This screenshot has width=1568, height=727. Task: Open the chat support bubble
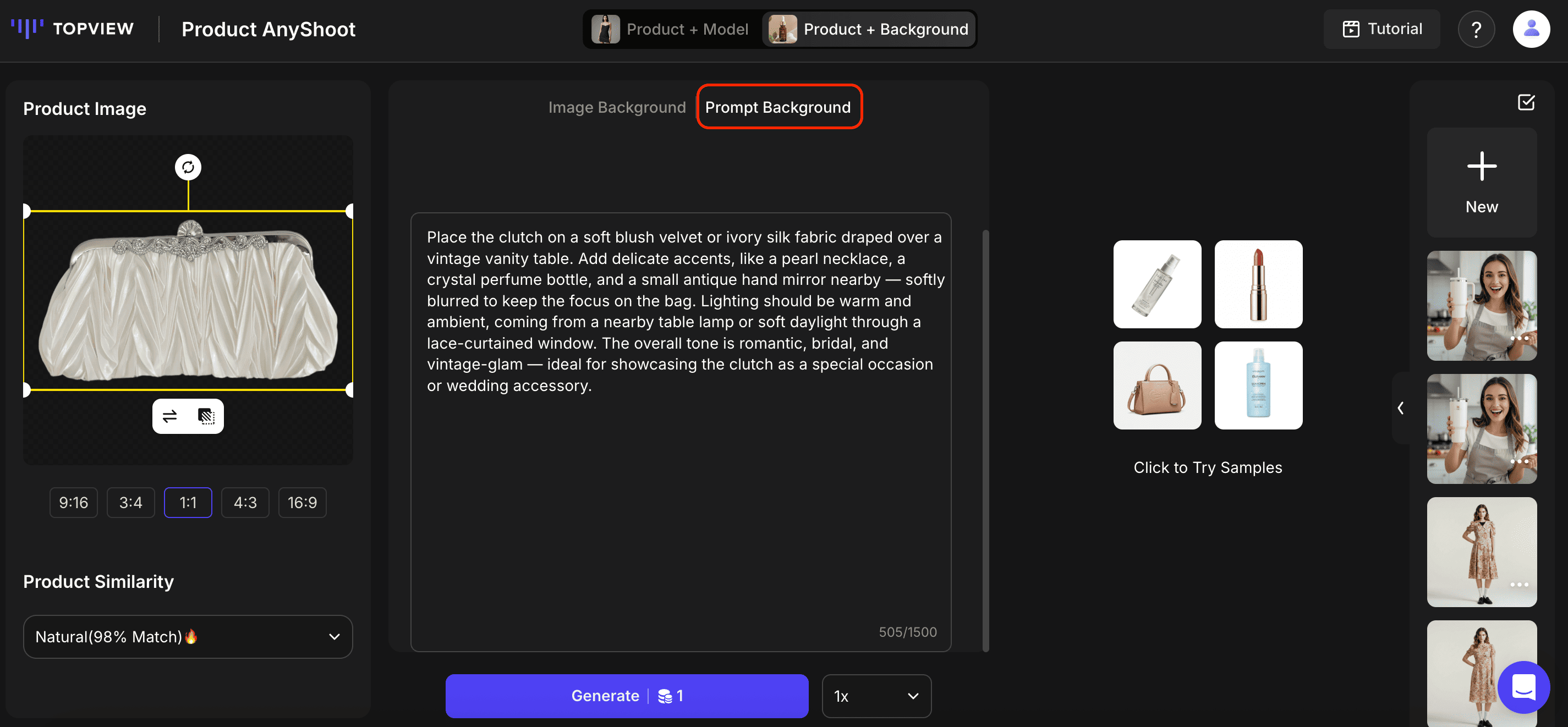click(x=1523, y=687)
